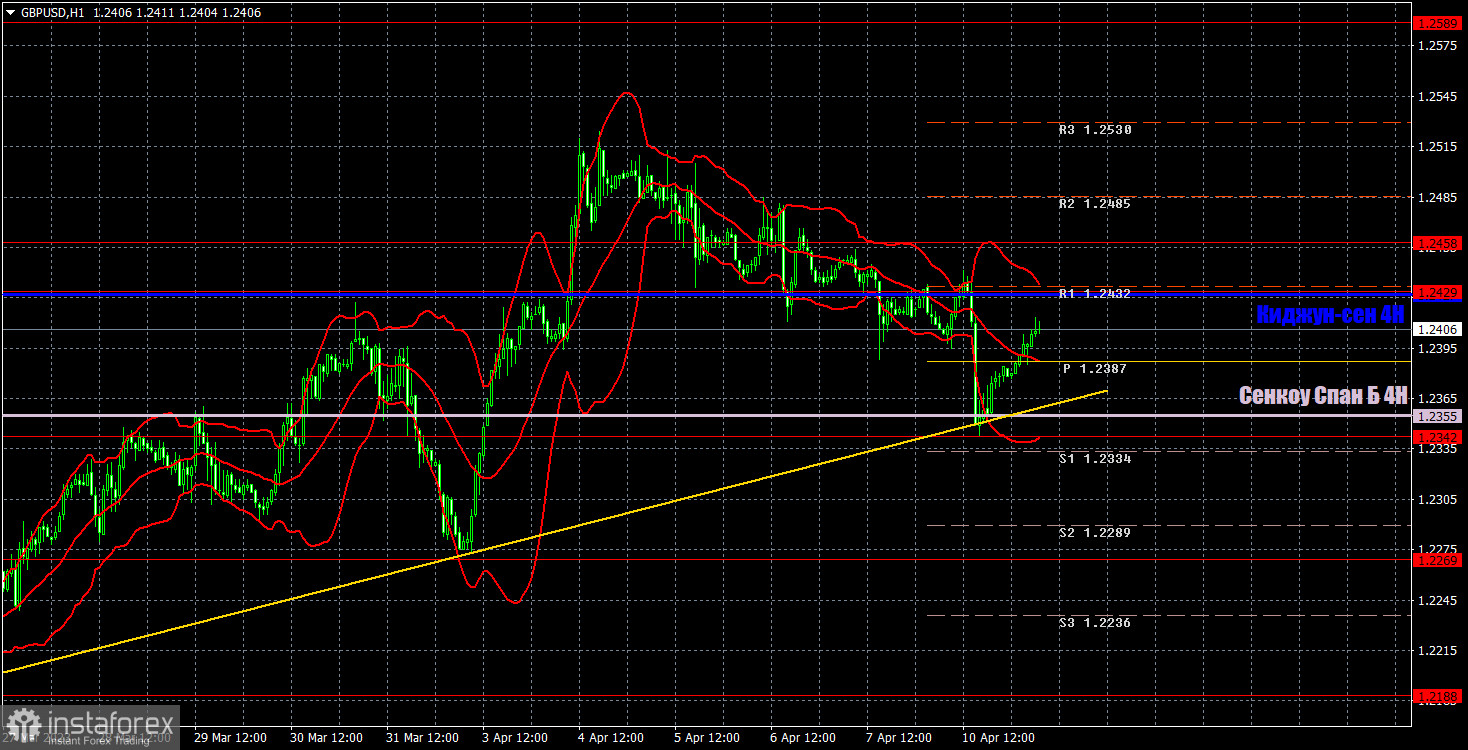Click the 6 Apr 12:00 time axis label

pos(804,738)
